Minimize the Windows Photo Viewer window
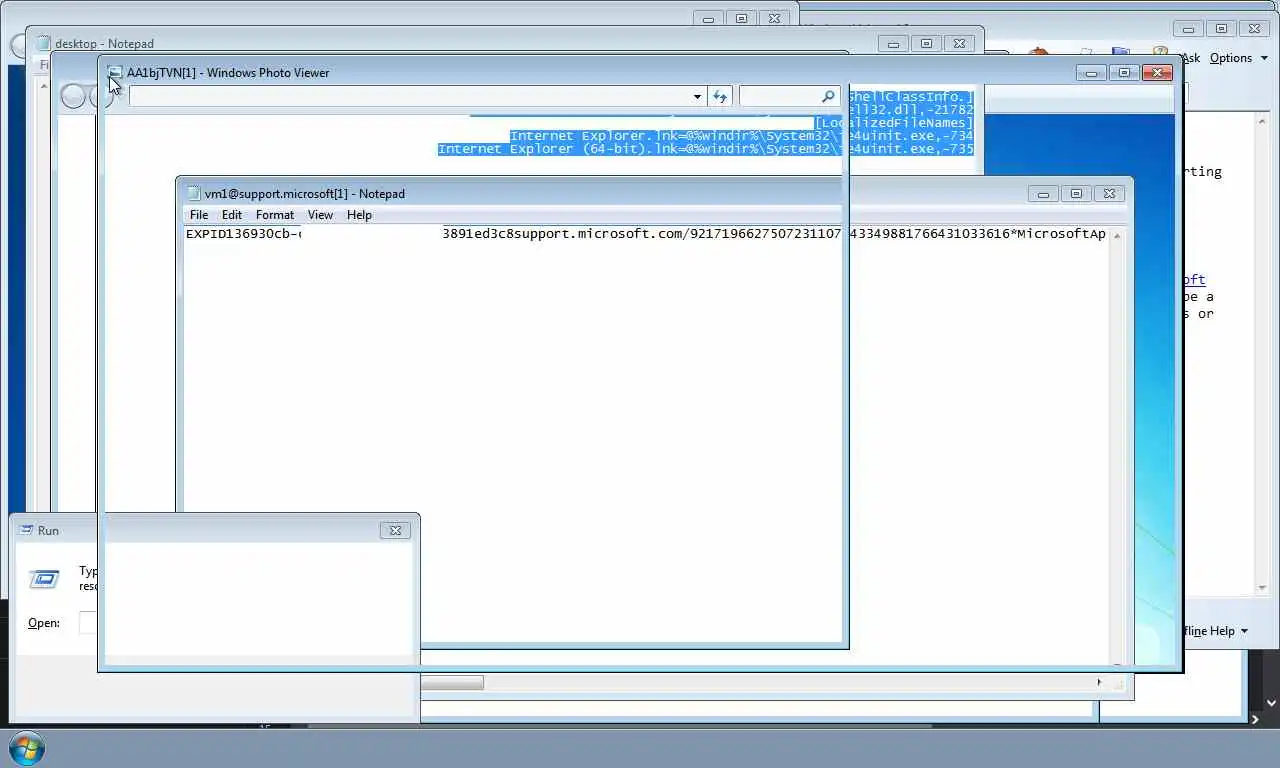The height and width of the screenshot is (768, 1280). [1091, 73]
